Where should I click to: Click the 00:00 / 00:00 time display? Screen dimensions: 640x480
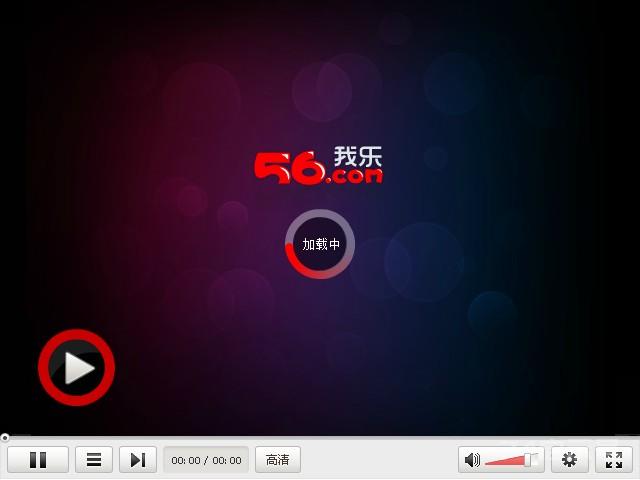point(206,460)
